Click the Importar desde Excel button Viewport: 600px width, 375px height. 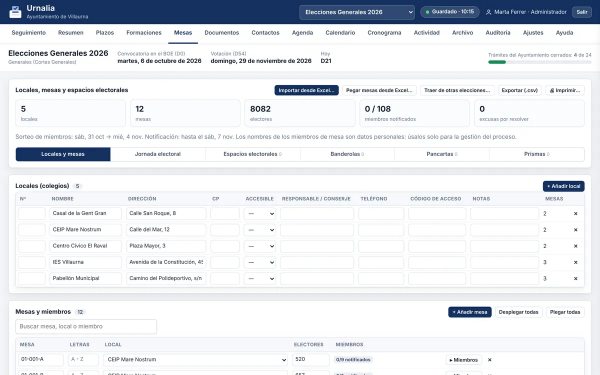click(x=307, y=90)
